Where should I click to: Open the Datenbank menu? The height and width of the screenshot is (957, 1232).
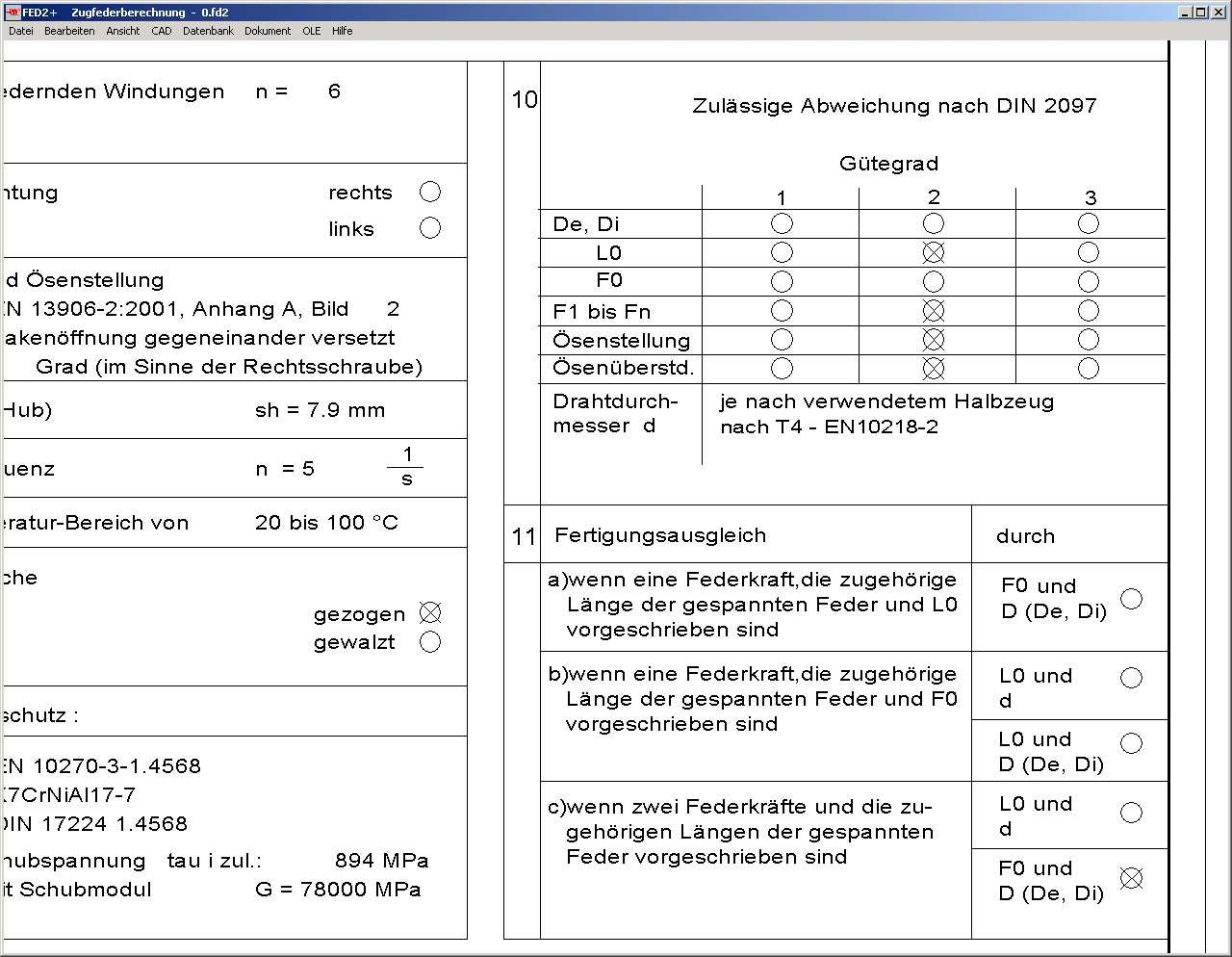pyautogui.click(x=208, y=31)
